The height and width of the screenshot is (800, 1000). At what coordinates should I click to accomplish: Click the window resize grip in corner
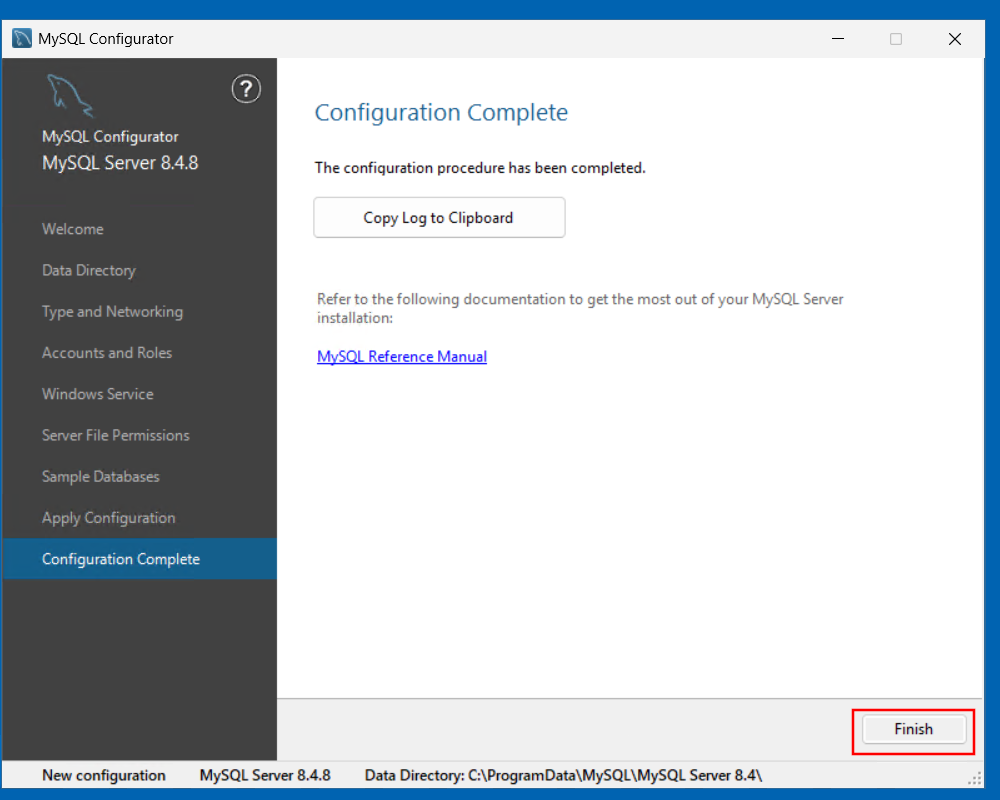coord(974,778)
